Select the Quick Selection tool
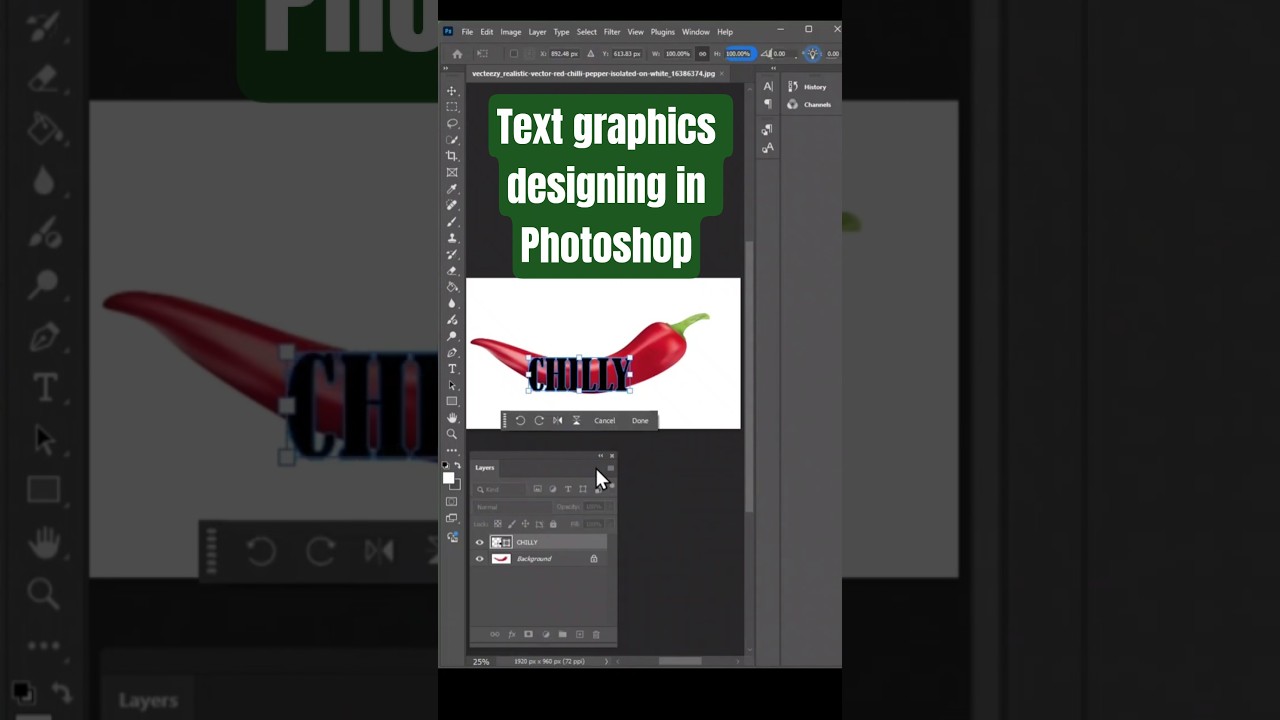This screenshot has width=1280, height=720. [452, 140]
